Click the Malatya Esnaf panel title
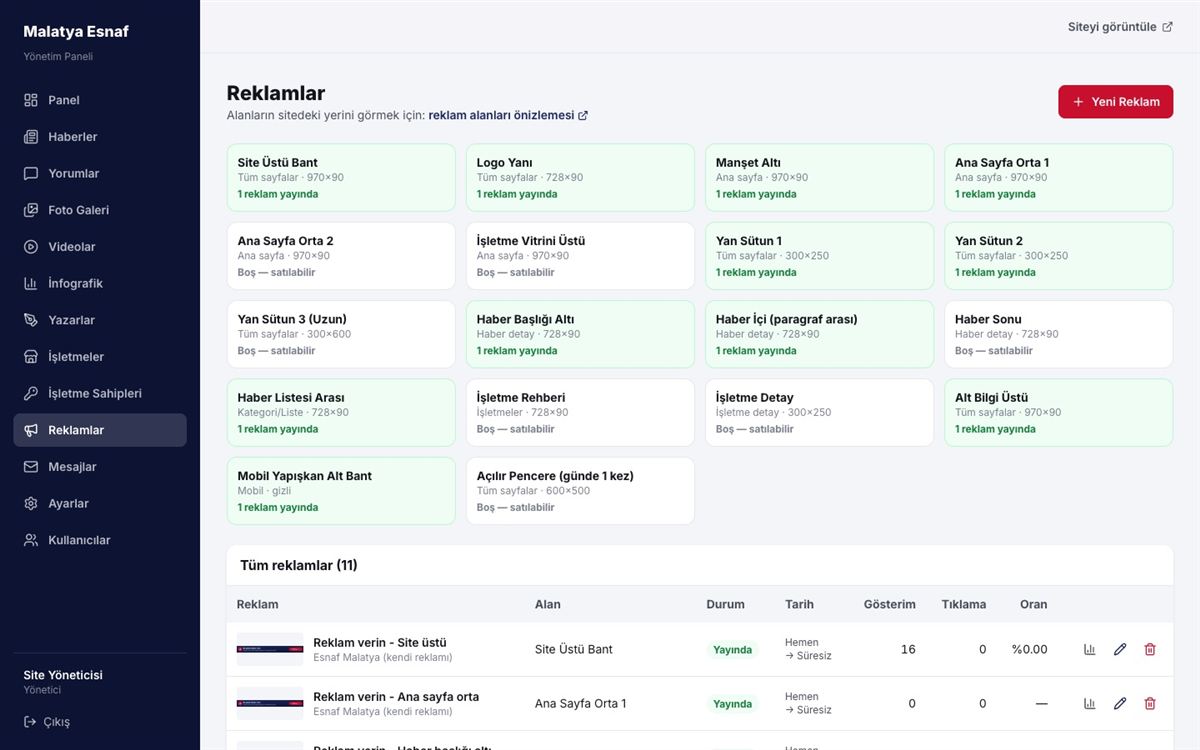 point(76,31)
